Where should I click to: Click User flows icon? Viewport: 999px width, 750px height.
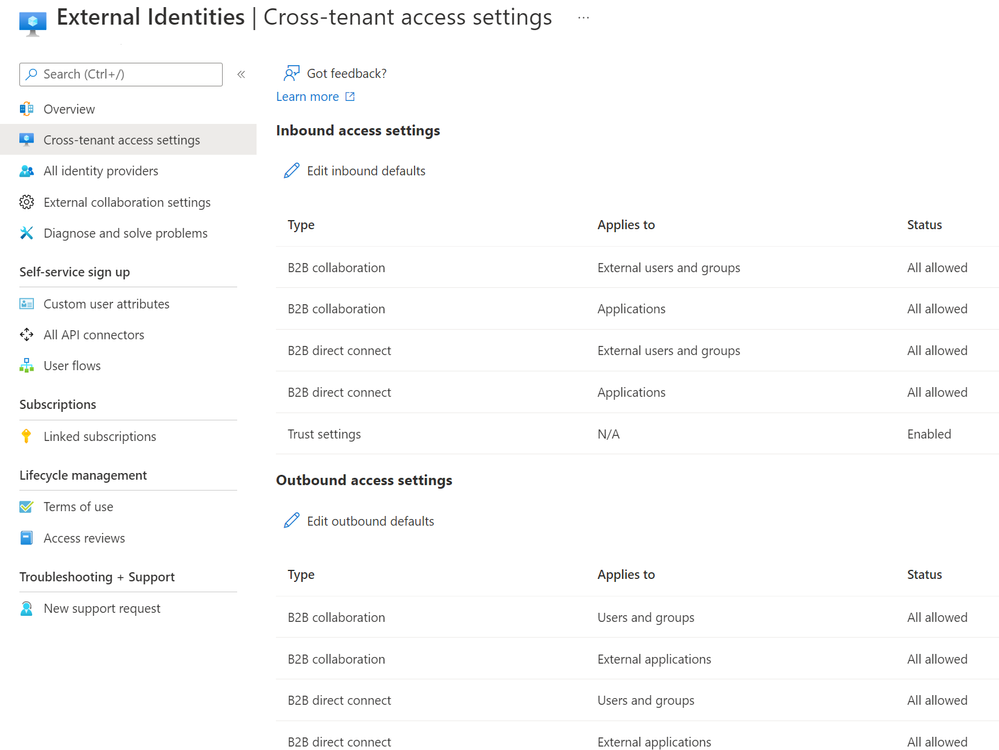[27, 365]
